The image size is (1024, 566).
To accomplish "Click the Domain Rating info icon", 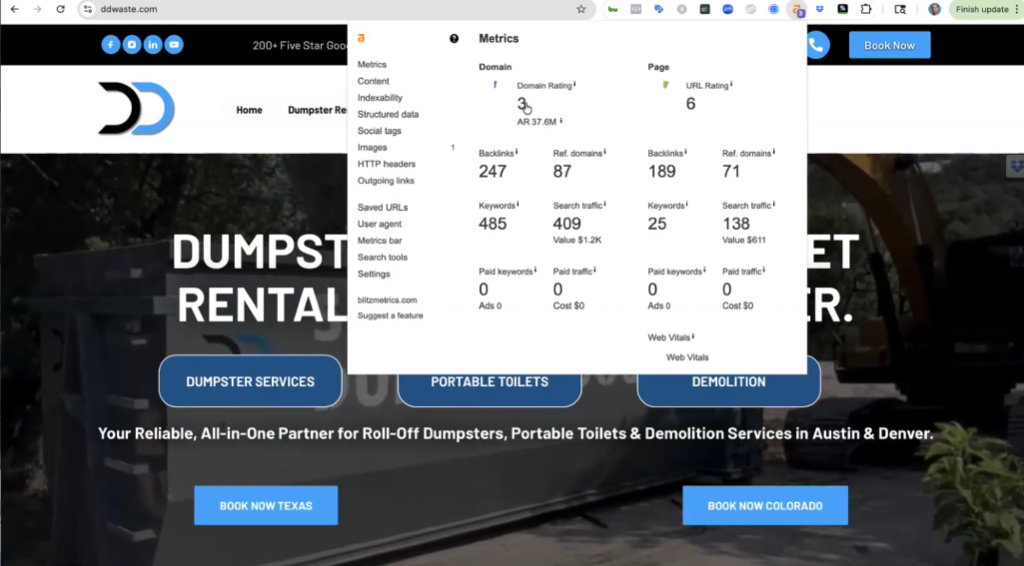I will click(x=576, y=86).
